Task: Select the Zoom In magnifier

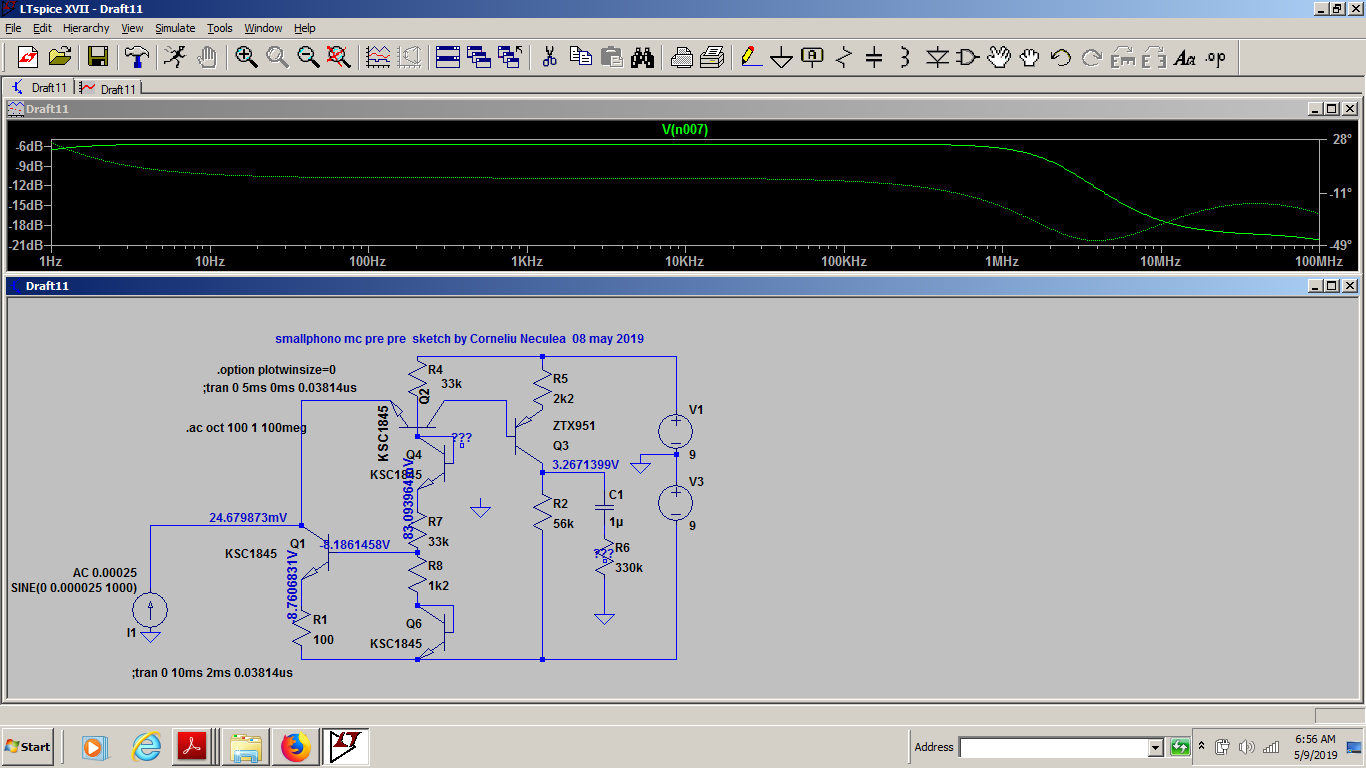Action: (x=246, y=57)
